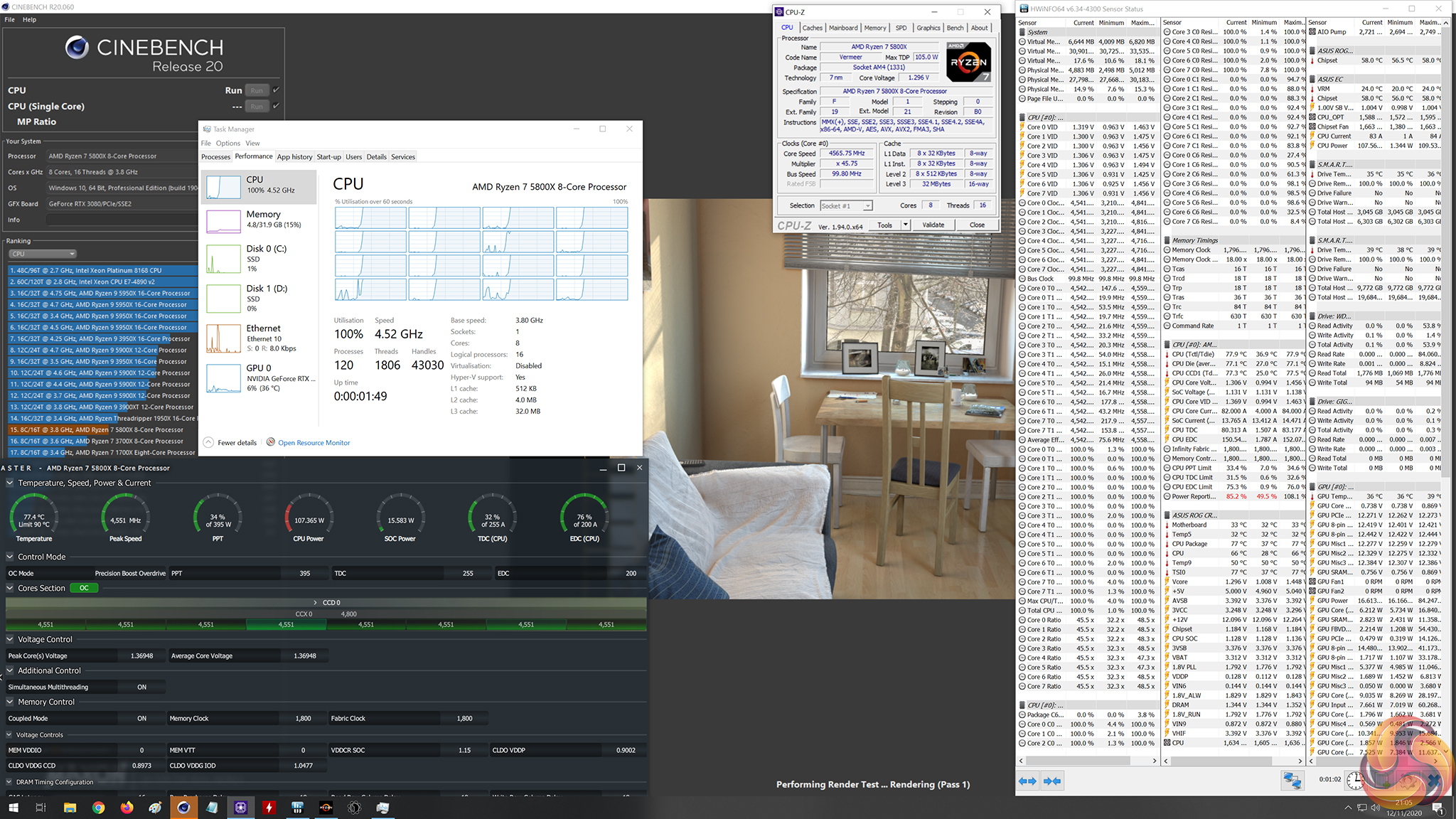Click HWiNFO expand columns arrows icon

tap(1028, 781)
